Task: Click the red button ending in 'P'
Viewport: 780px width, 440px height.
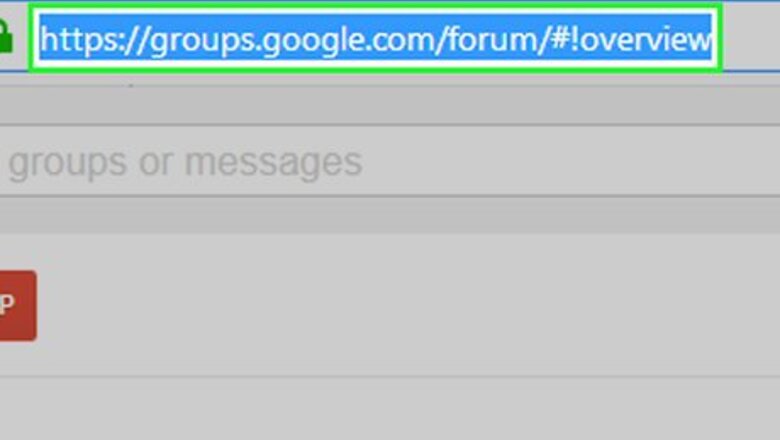Action: 17,306
